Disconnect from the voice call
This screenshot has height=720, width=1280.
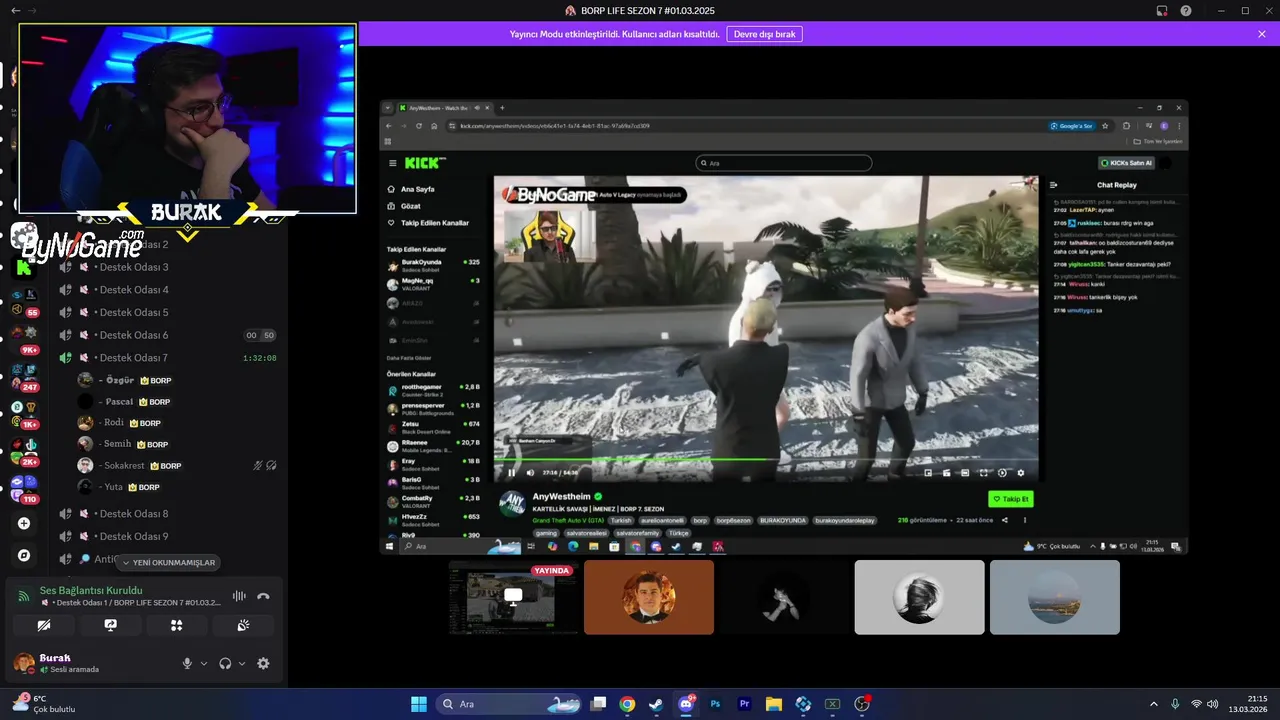[x=263, y=596]
